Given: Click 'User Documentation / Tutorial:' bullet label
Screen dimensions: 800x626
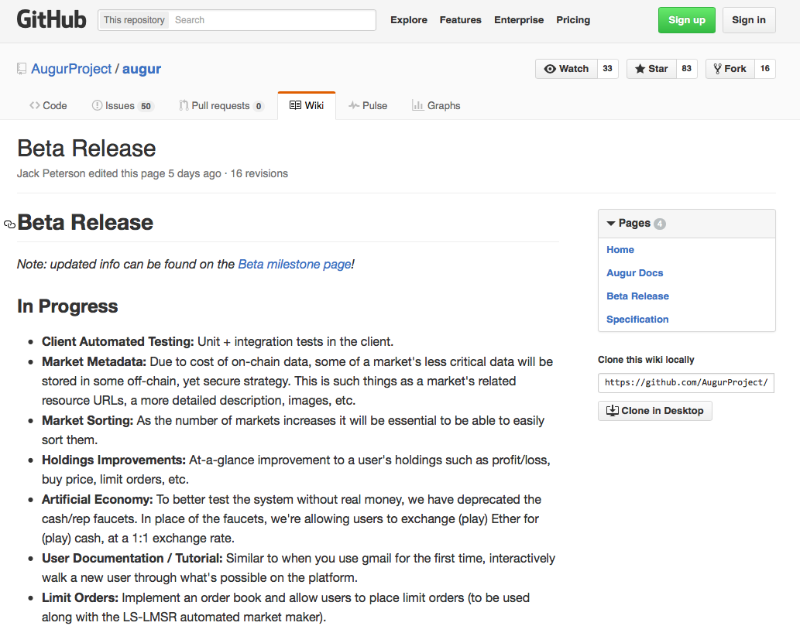Looking at the screenshot, I should (132, 558).
